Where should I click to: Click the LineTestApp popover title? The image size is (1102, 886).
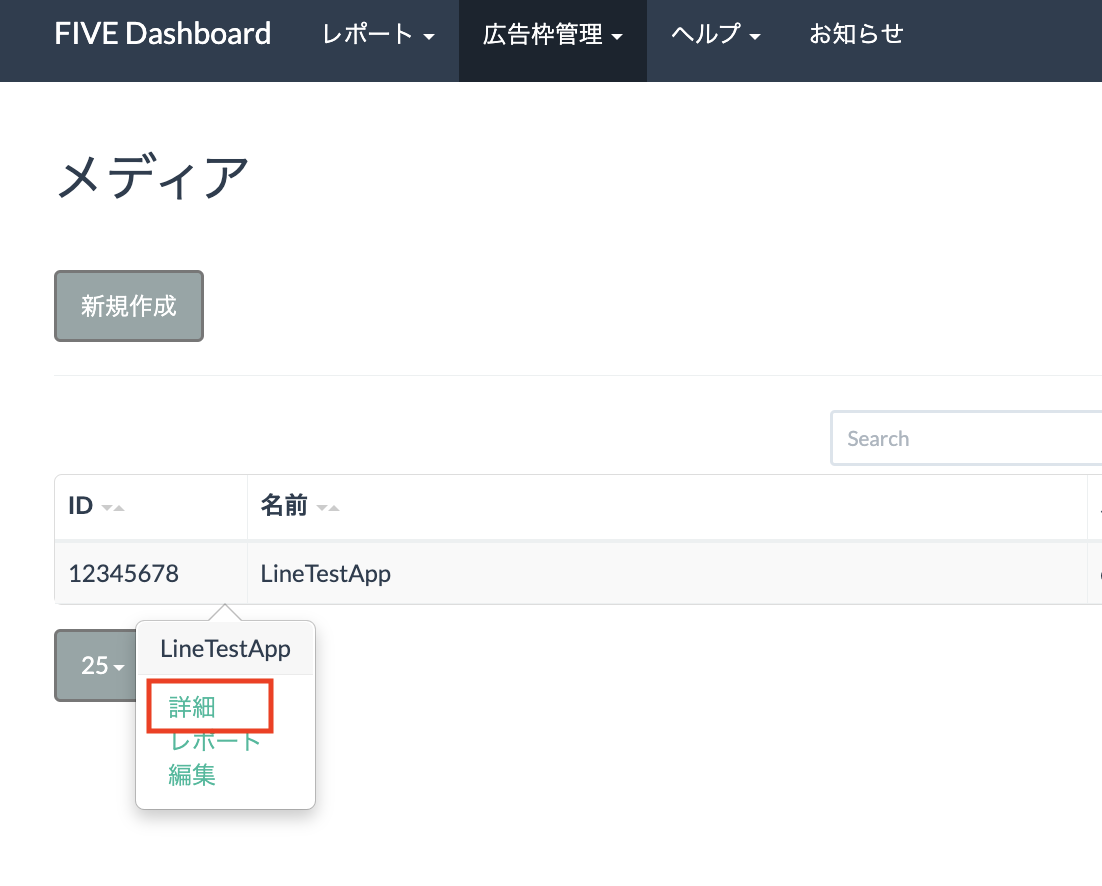coord(225,649)
